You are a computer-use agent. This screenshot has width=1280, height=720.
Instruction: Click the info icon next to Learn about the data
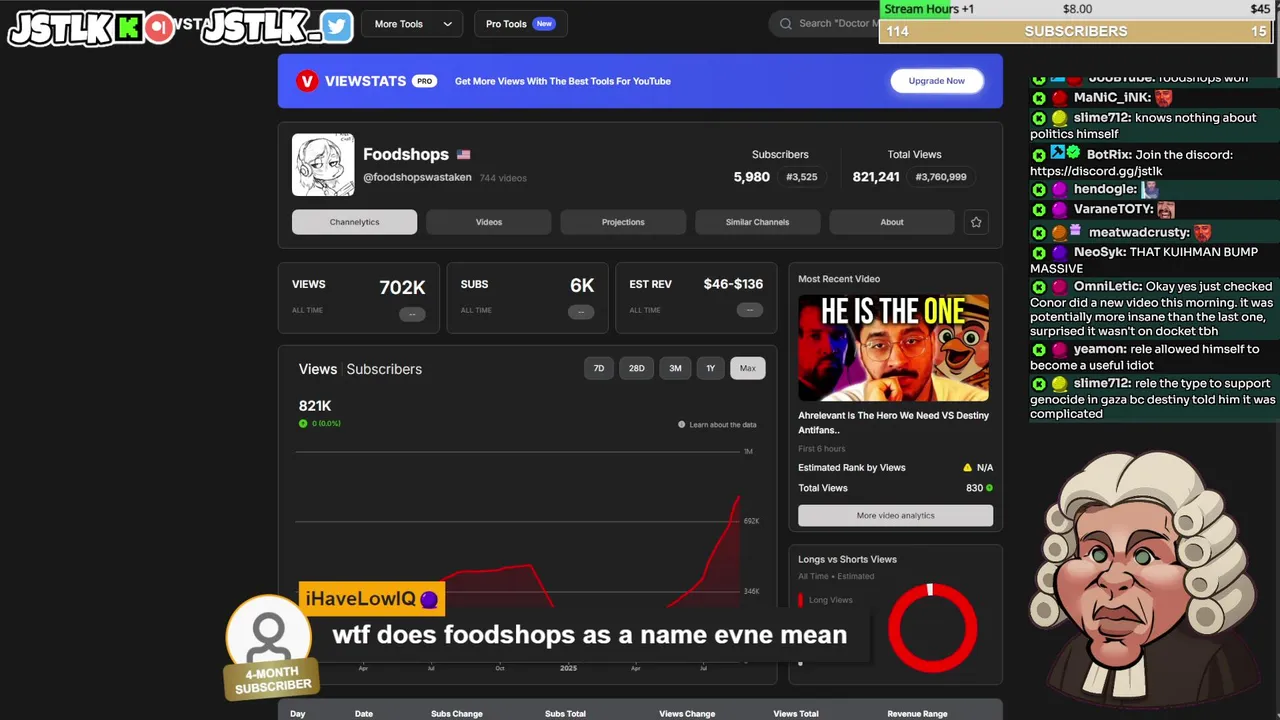click(x=682, y=425)
